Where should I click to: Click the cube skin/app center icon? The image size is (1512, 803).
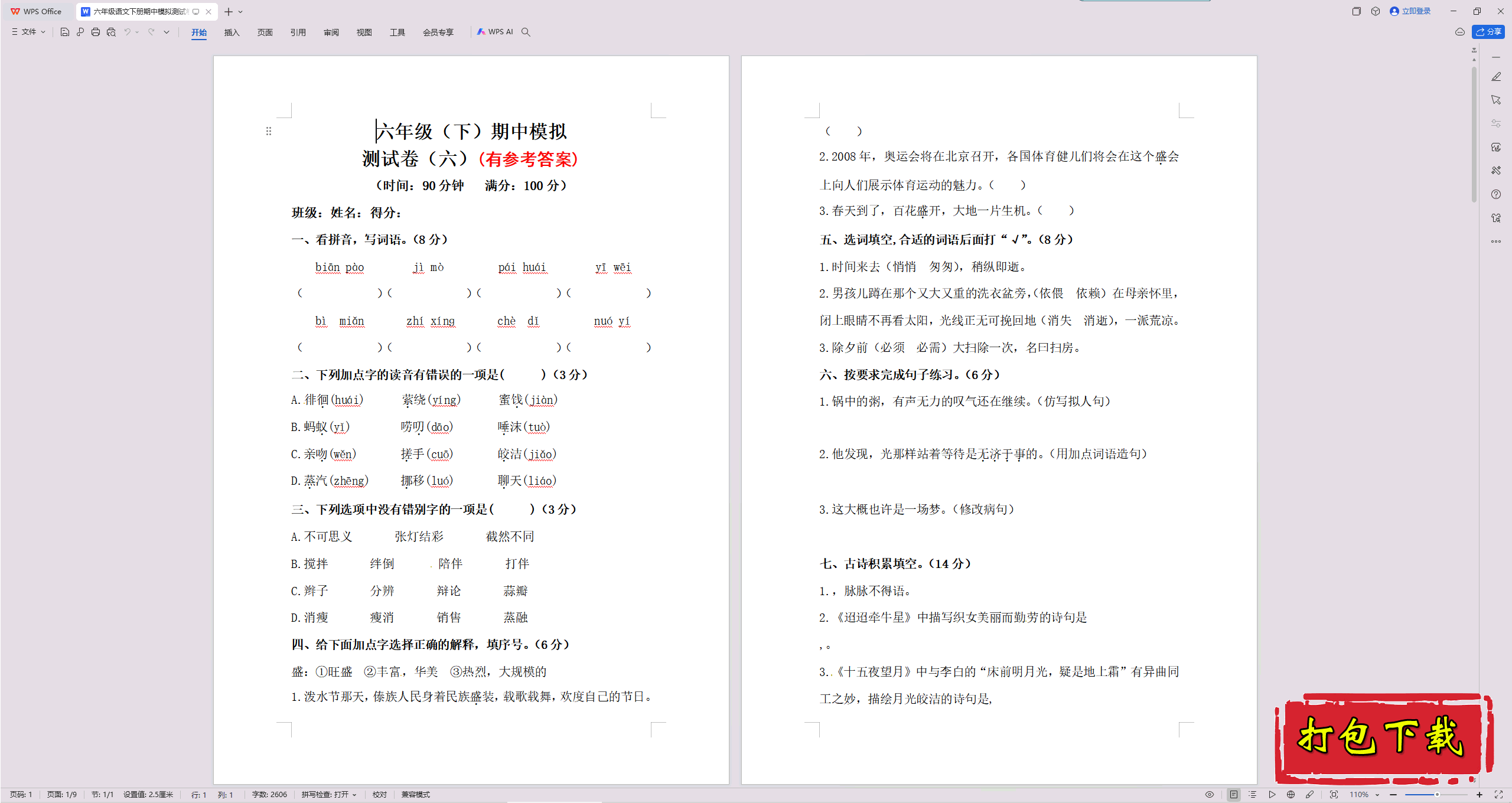1376,11
